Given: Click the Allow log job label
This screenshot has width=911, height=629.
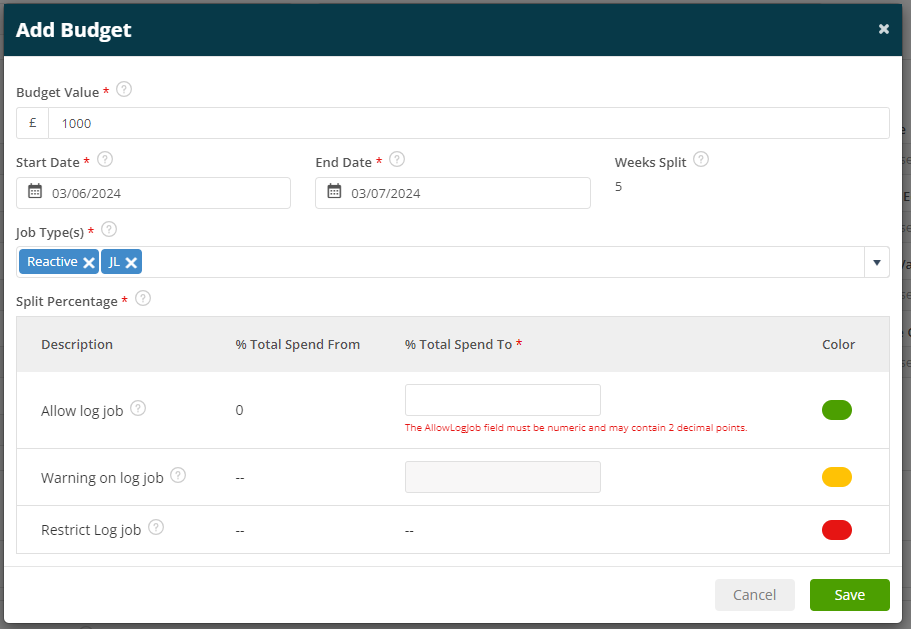Looking at the screenshot, I should coord(82,411).
